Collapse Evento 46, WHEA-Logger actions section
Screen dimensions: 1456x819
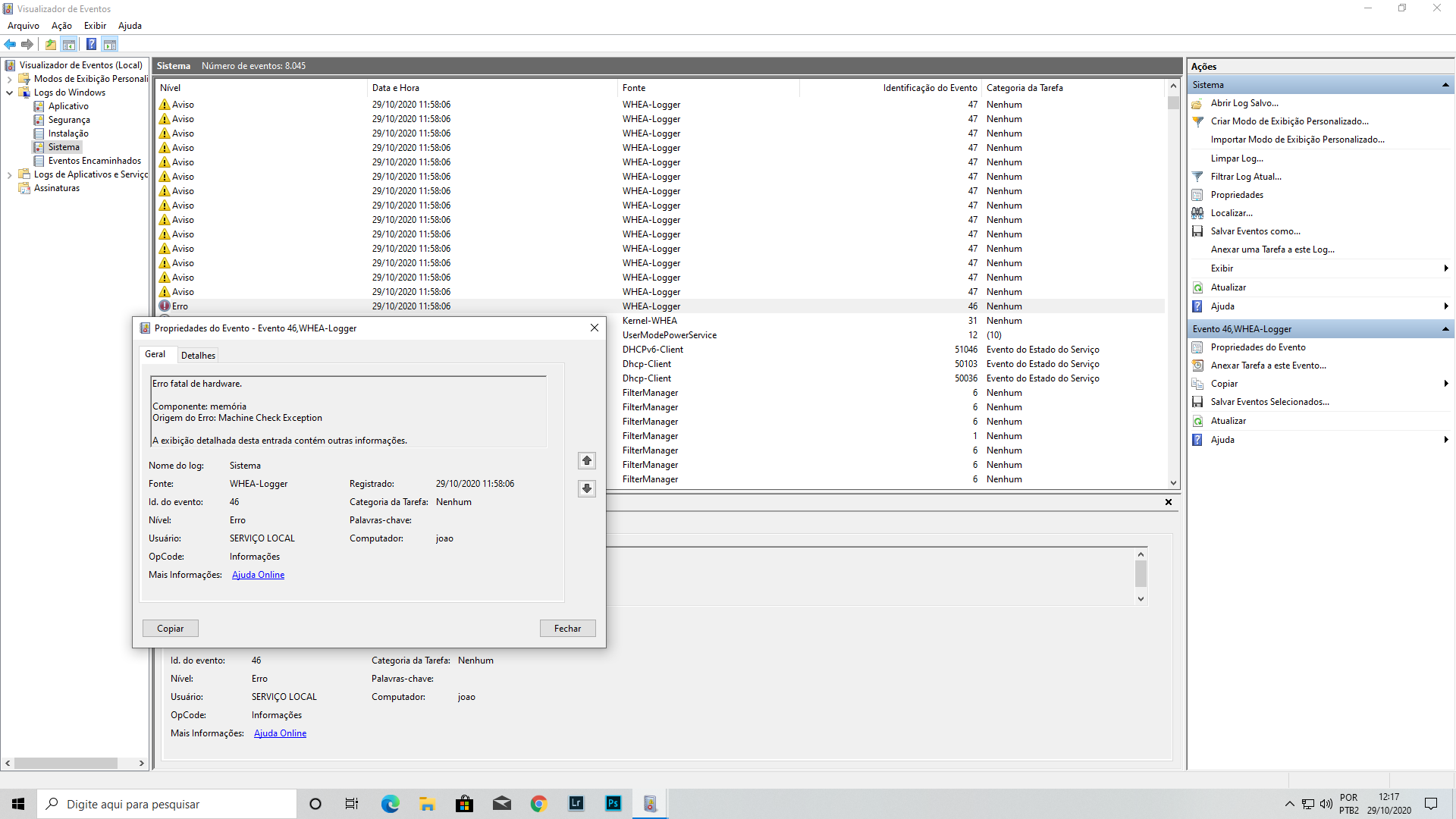tap(1445, 329)
